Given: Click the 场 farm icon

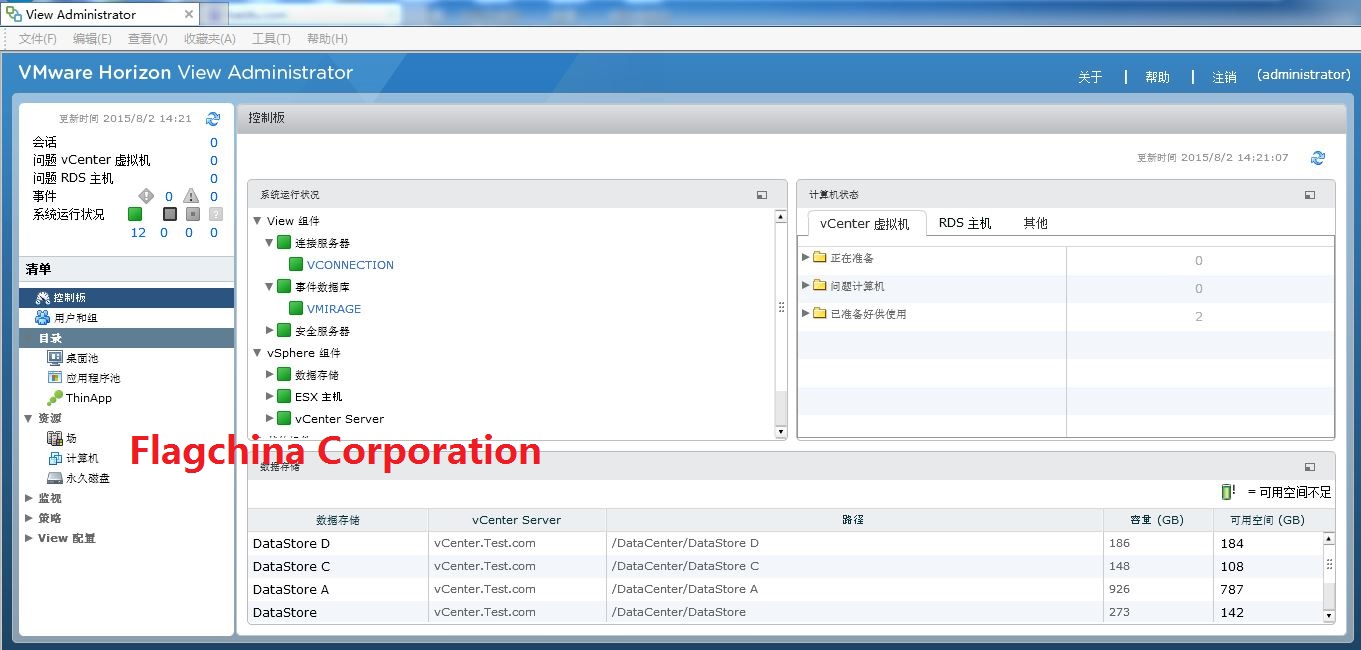Looking at the screenshot, I should click(x=55, y=438).
